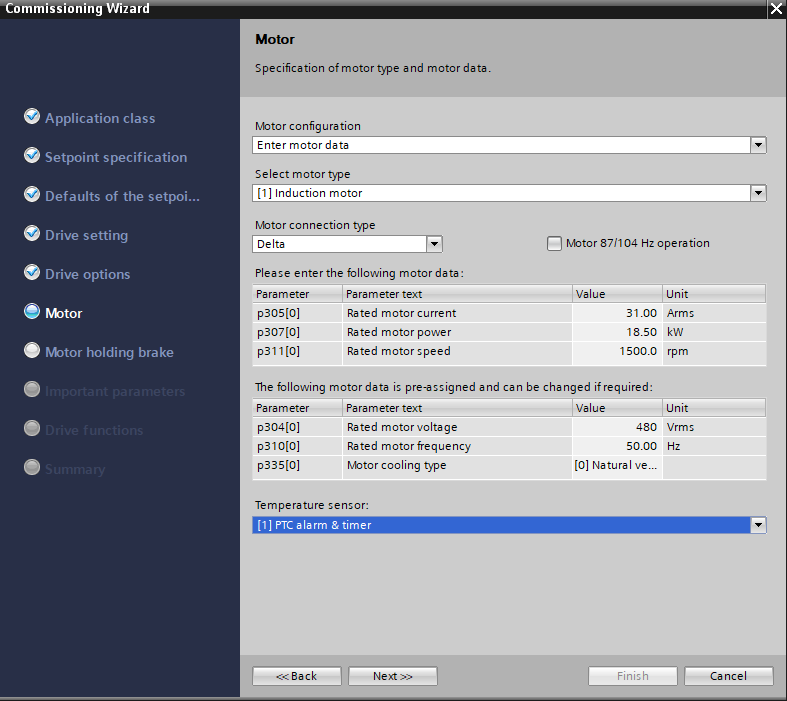The image size is (787, 701).
Task: Open the Motor configuration dropdown
Action: [758, 145]
